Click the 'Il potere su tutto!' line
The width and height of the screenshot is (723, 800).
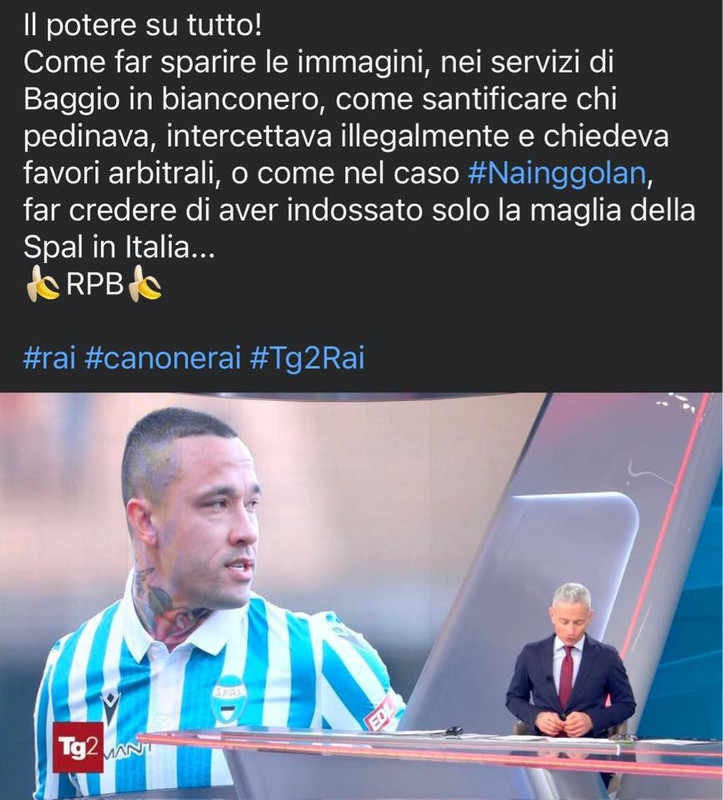tap(142, 26)
